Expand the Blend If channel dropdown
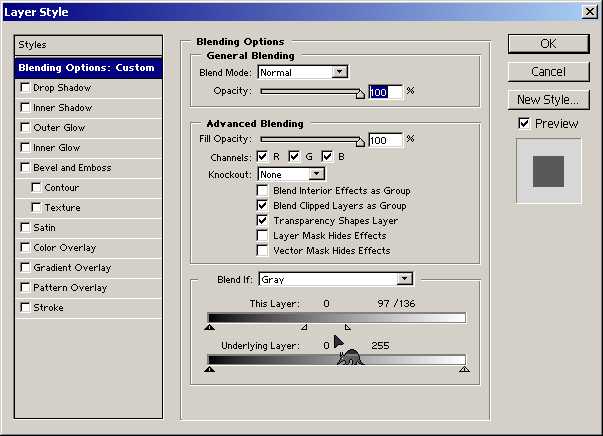This screenshot has height=436, width=603. coord(405,279)
